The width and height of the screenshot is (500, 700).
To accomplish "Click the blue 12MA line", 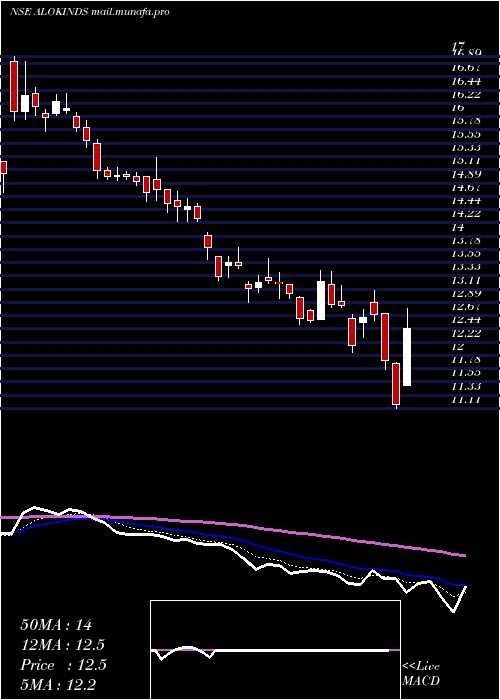I will 241,542.
